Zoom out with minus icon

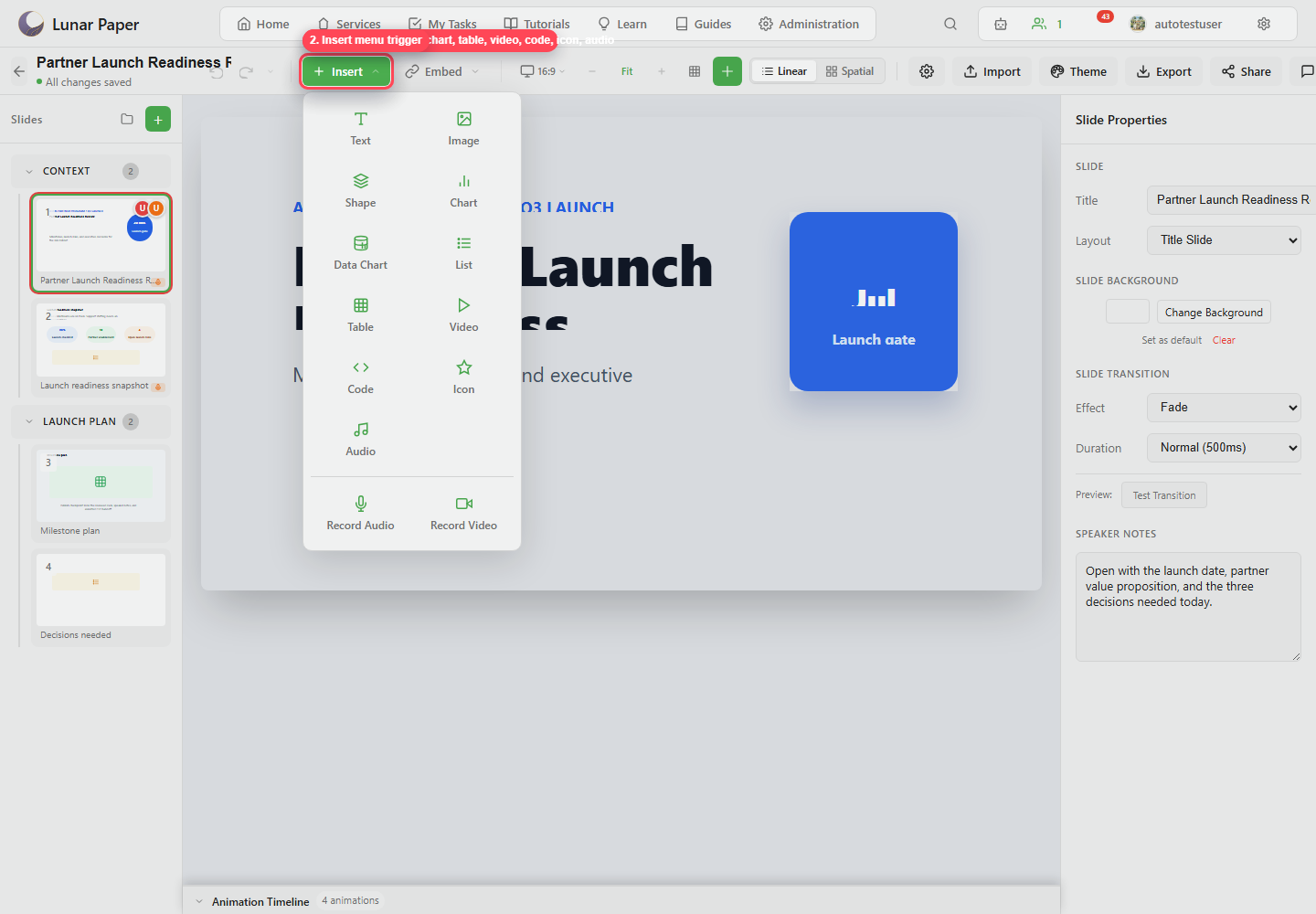tap(592, 71)
